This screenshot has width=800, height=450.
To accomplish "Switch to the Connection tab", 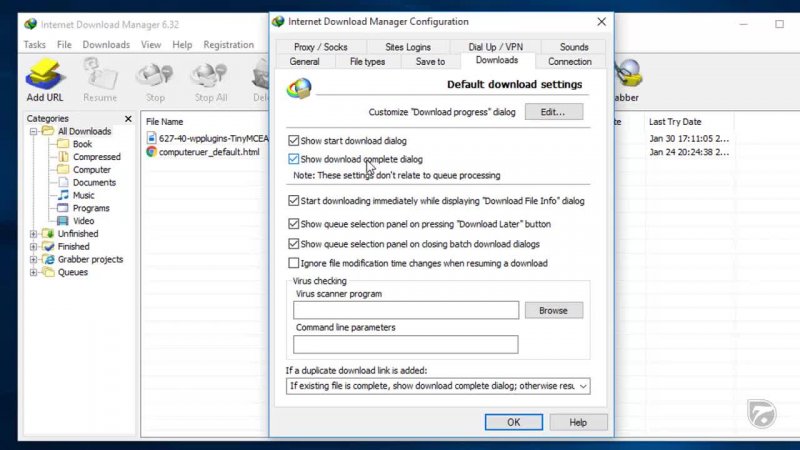I will pos(570,62).
